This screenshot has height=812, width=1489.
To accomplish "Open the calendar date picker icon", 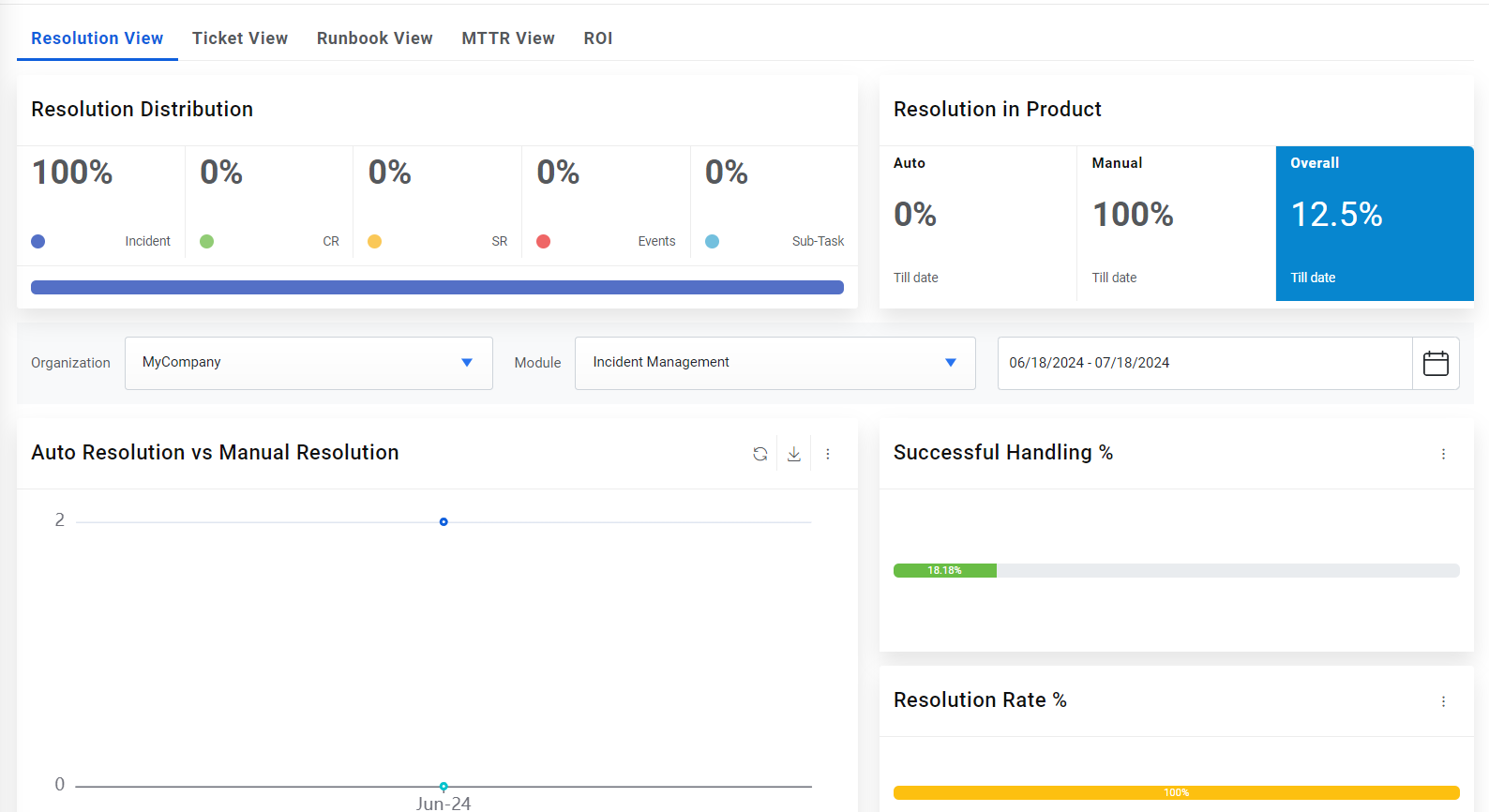I will point(1436,363).
